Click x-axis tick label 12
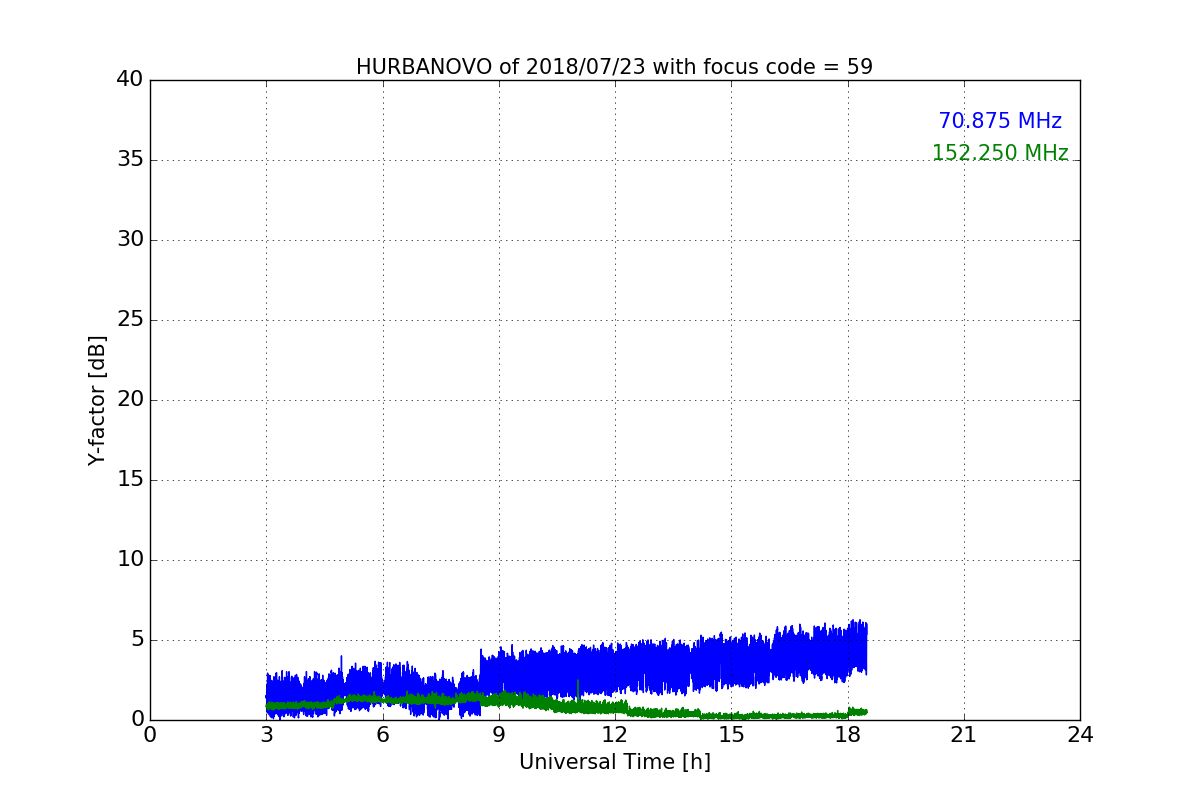Viewport: 1200px width, 800px height. coord(615,735)
